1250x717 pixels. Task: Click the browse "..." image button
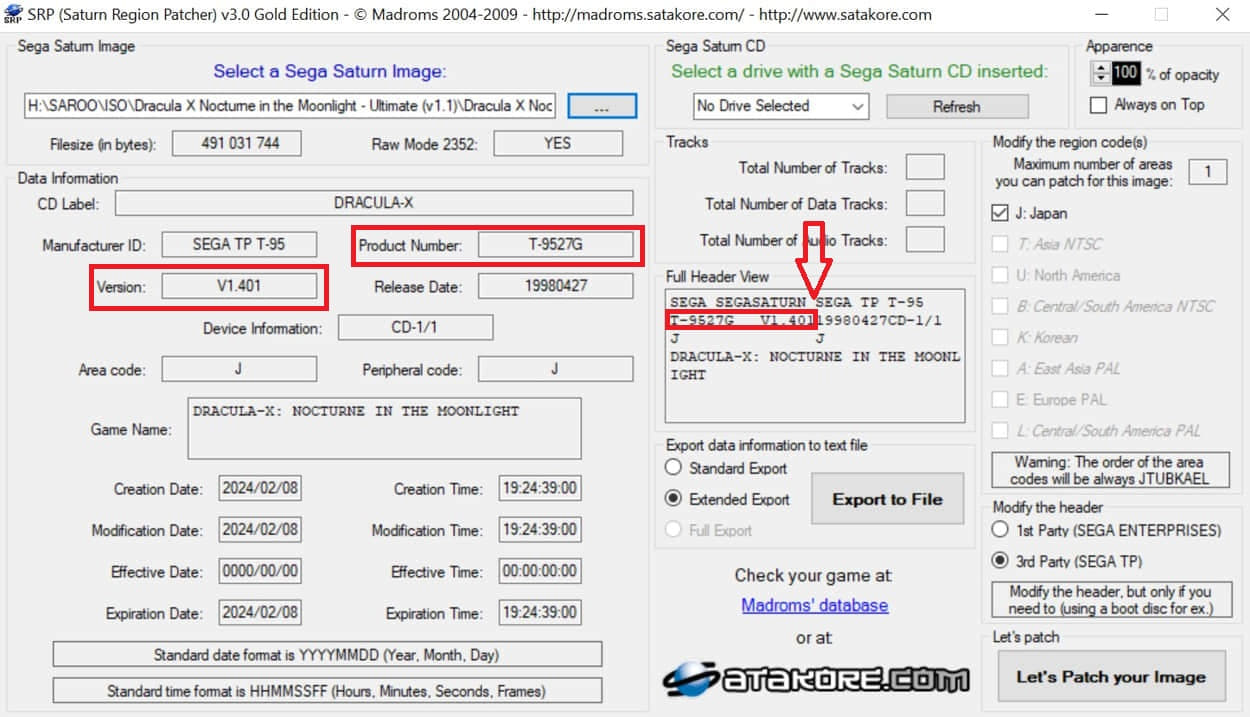click(601, 106)
